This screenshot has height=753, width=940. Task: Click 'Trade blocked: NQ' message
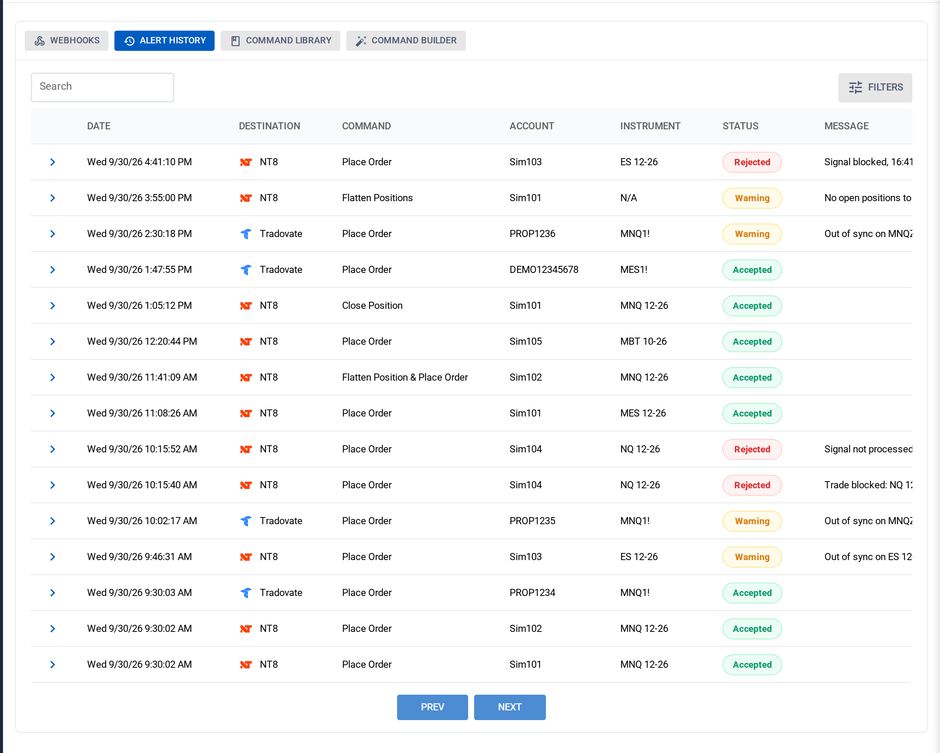[x=868, y=485]
